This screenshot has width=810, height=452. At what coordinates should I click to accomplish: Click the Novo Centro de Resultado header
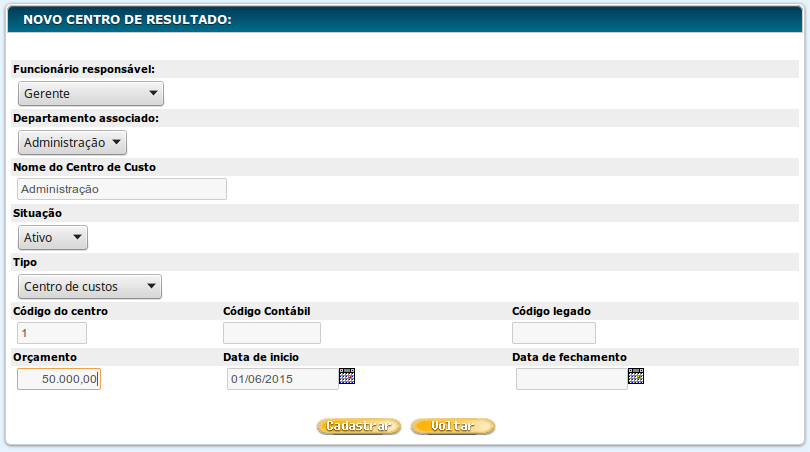pyautogui.click(x=126, y=18)
